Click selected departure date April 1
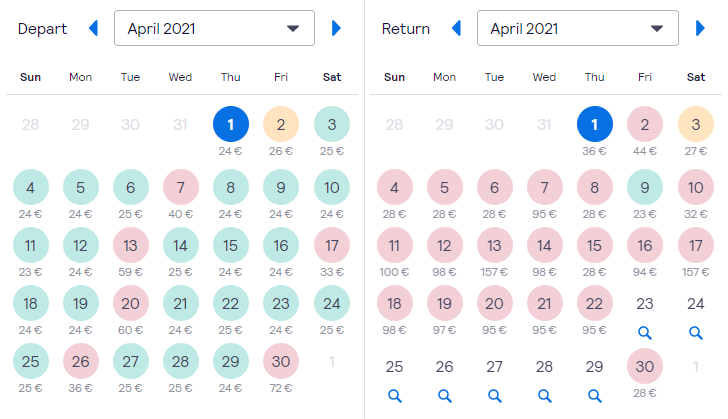Viewport: 728px width, 419px height. click(231, 124)
